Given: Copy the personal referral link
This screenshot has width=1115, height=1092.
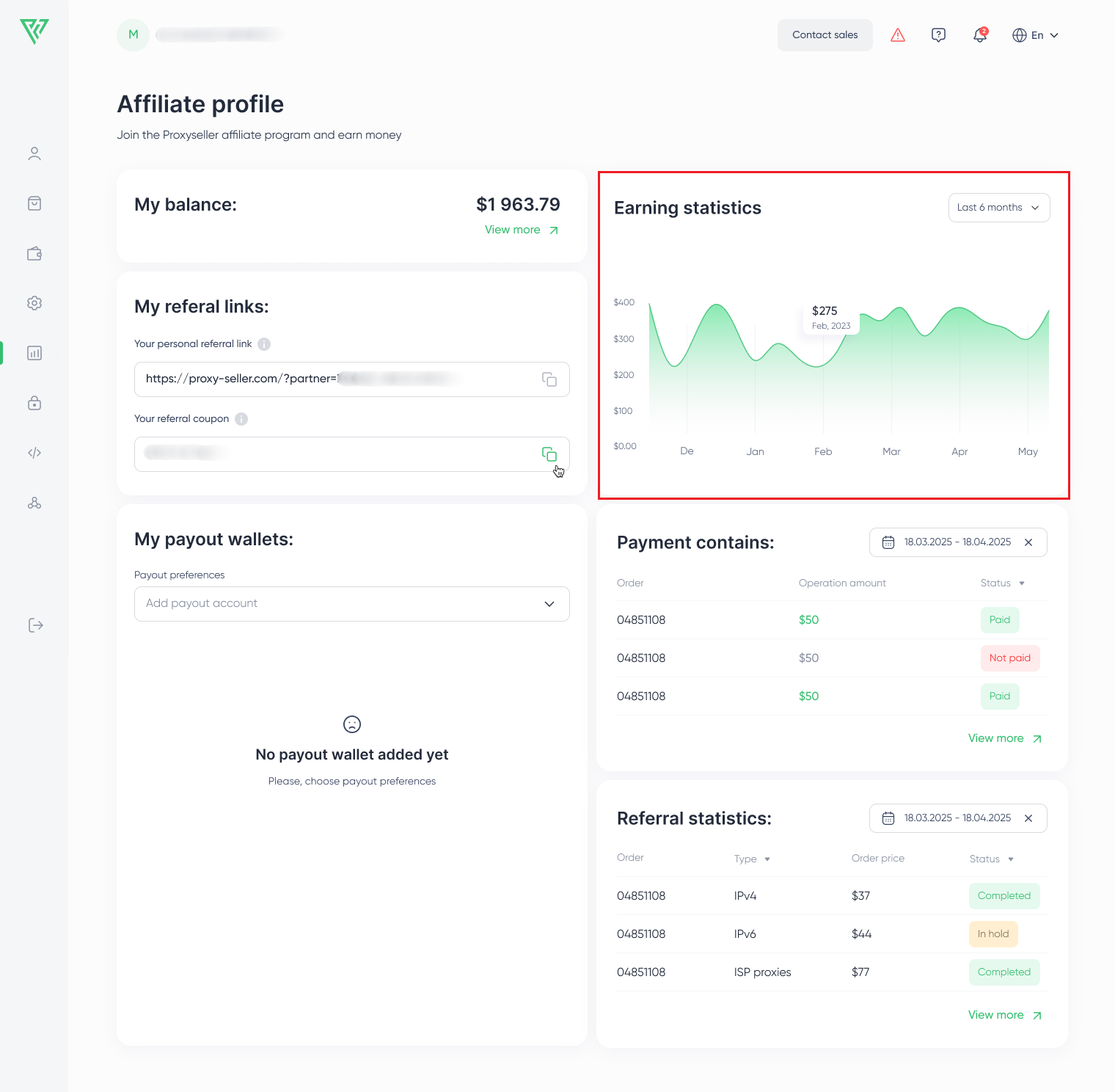Looking at the screenshot, I should click(x=549, y=379).
